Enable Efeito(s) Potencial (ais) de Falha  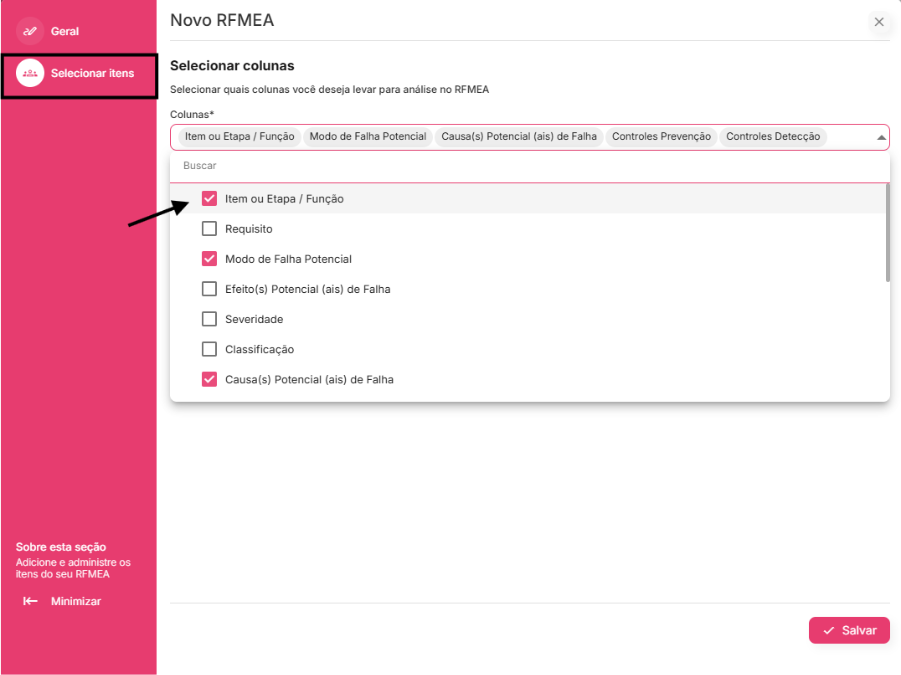209,289
